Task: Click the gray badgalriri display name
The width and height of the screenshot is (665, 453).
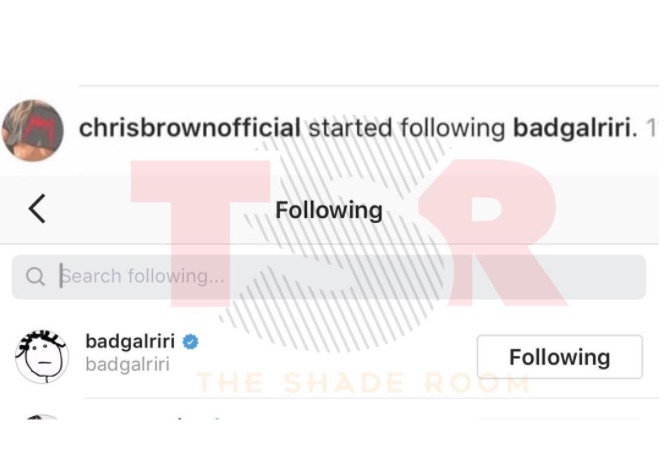Action: click(127, 364)
